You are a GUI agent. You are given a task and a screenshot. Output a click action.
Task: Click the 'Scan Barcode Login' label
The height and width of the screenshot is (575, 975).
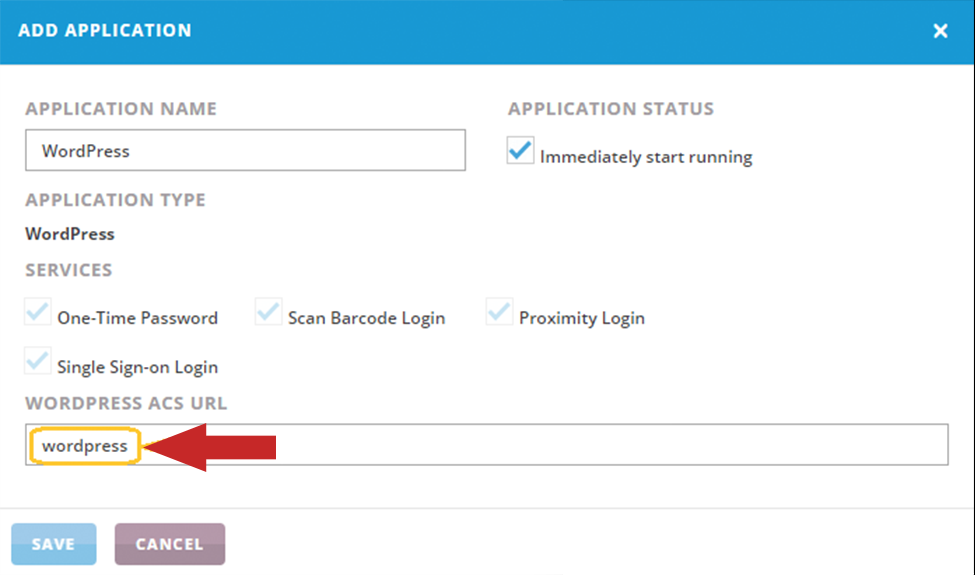click(366, 318)
